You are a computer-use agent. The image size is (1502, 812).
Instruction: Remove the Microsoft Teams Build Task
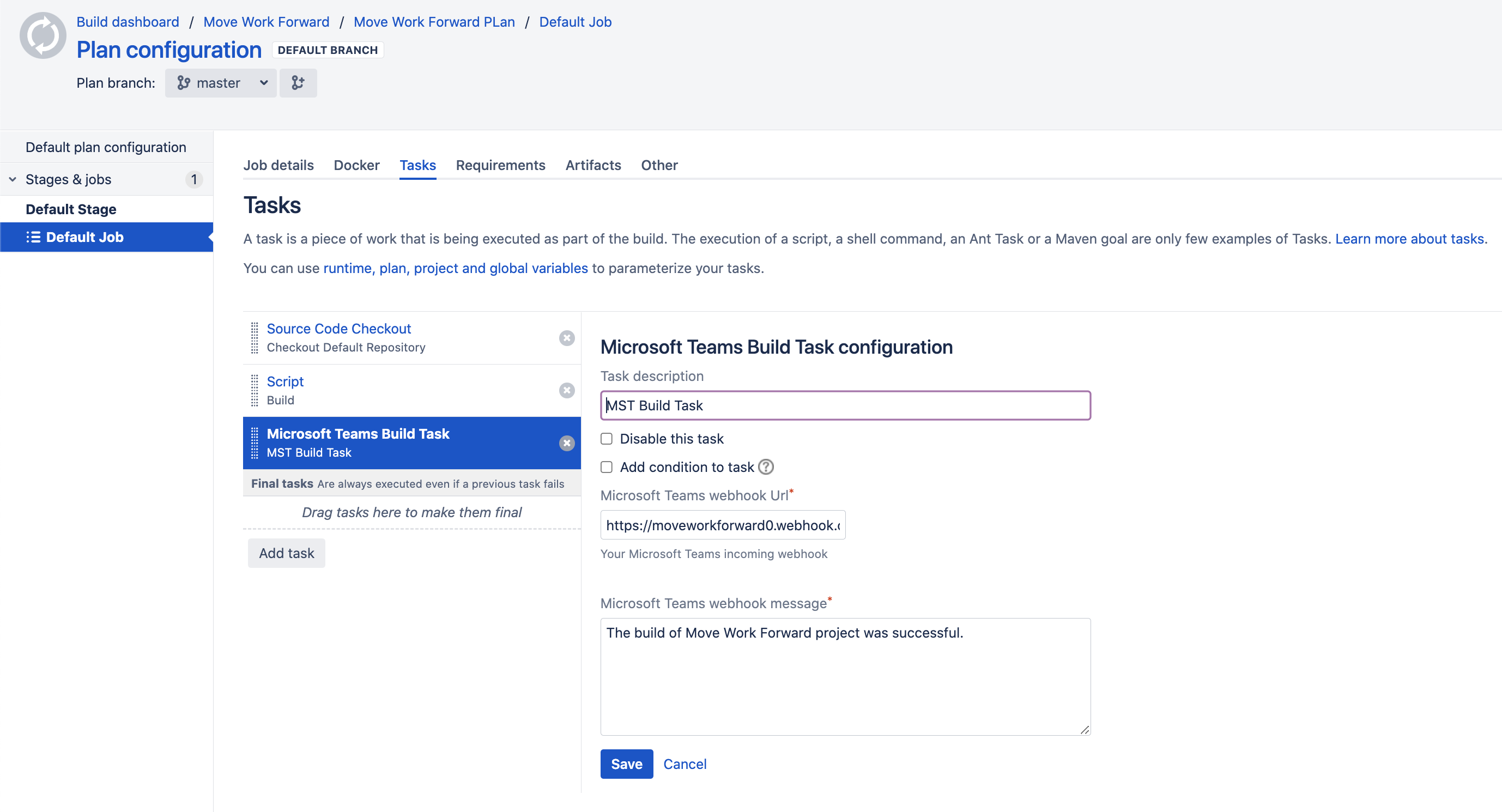pyautogui.click(x=566, y=443)
